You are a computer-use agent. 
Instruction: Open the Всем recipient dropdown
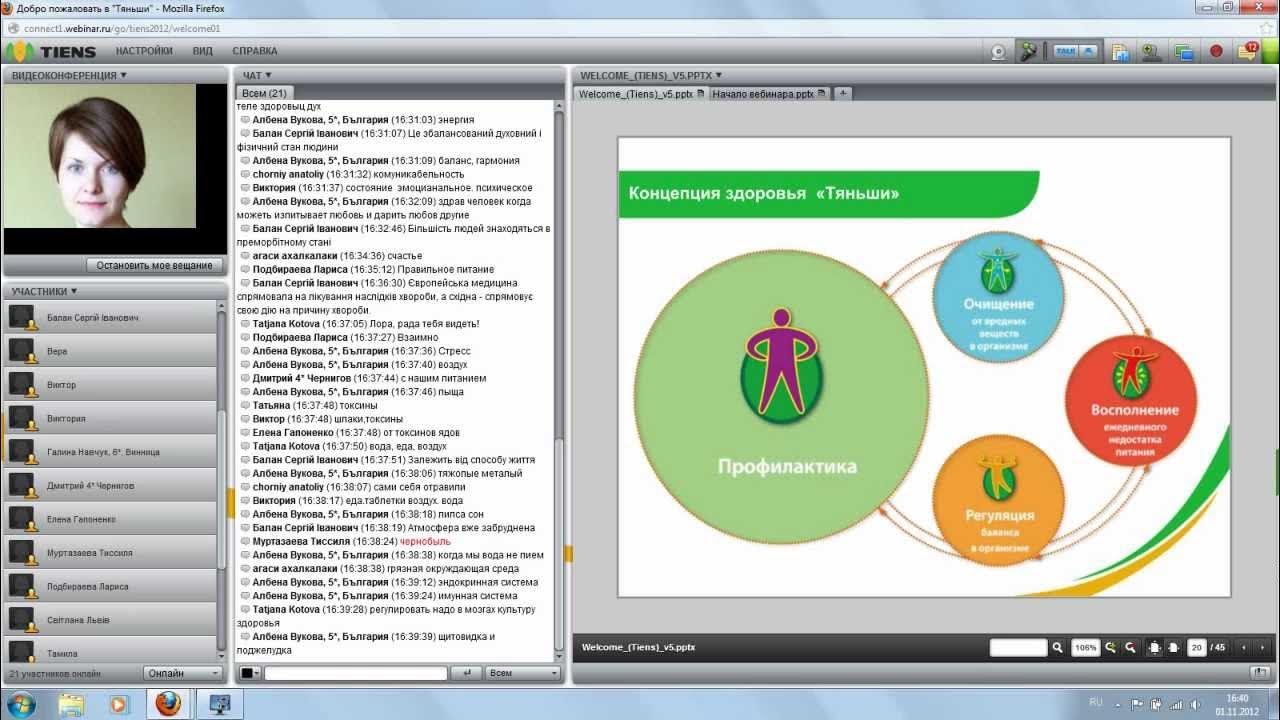524,673
